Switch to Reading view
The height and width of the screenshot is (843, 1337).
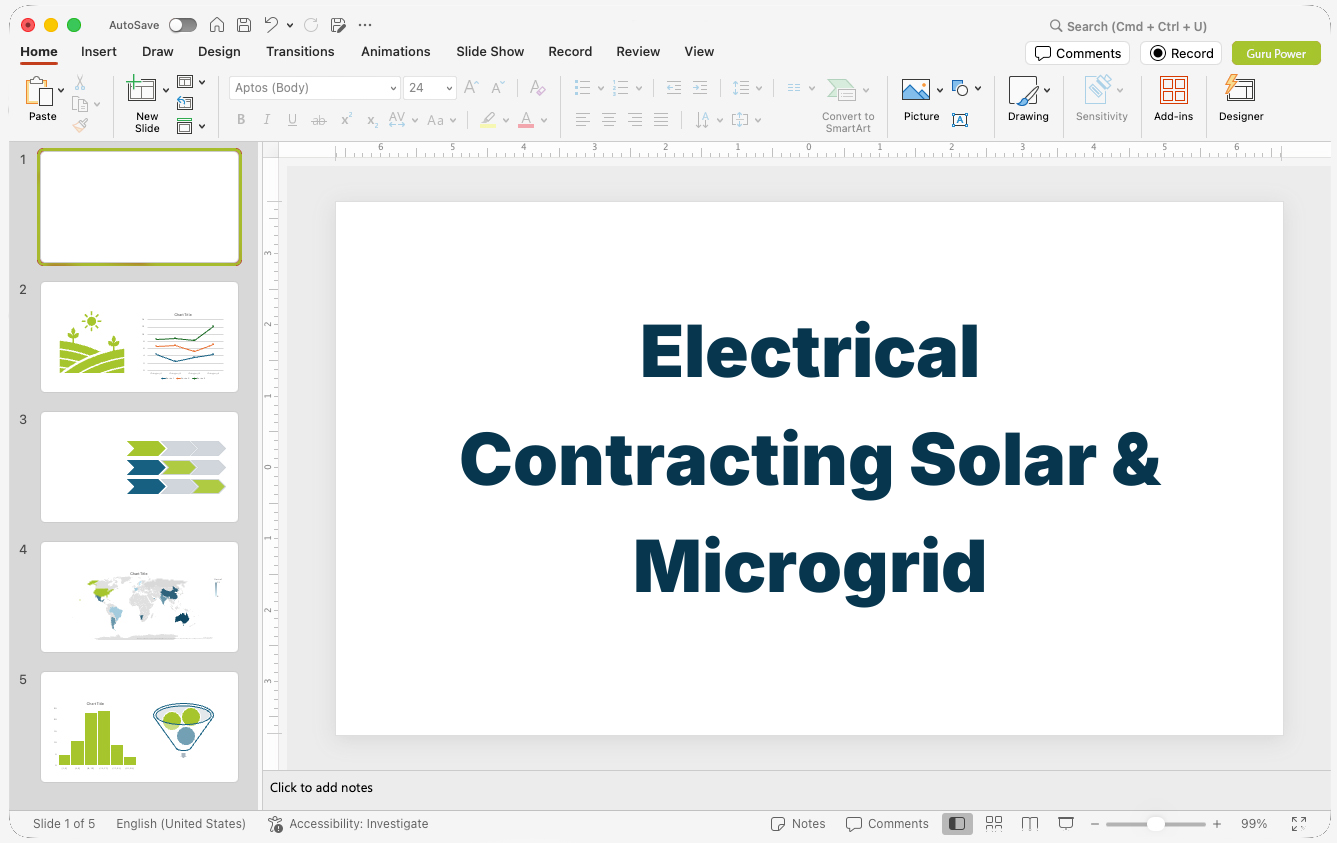(1030, 823)
